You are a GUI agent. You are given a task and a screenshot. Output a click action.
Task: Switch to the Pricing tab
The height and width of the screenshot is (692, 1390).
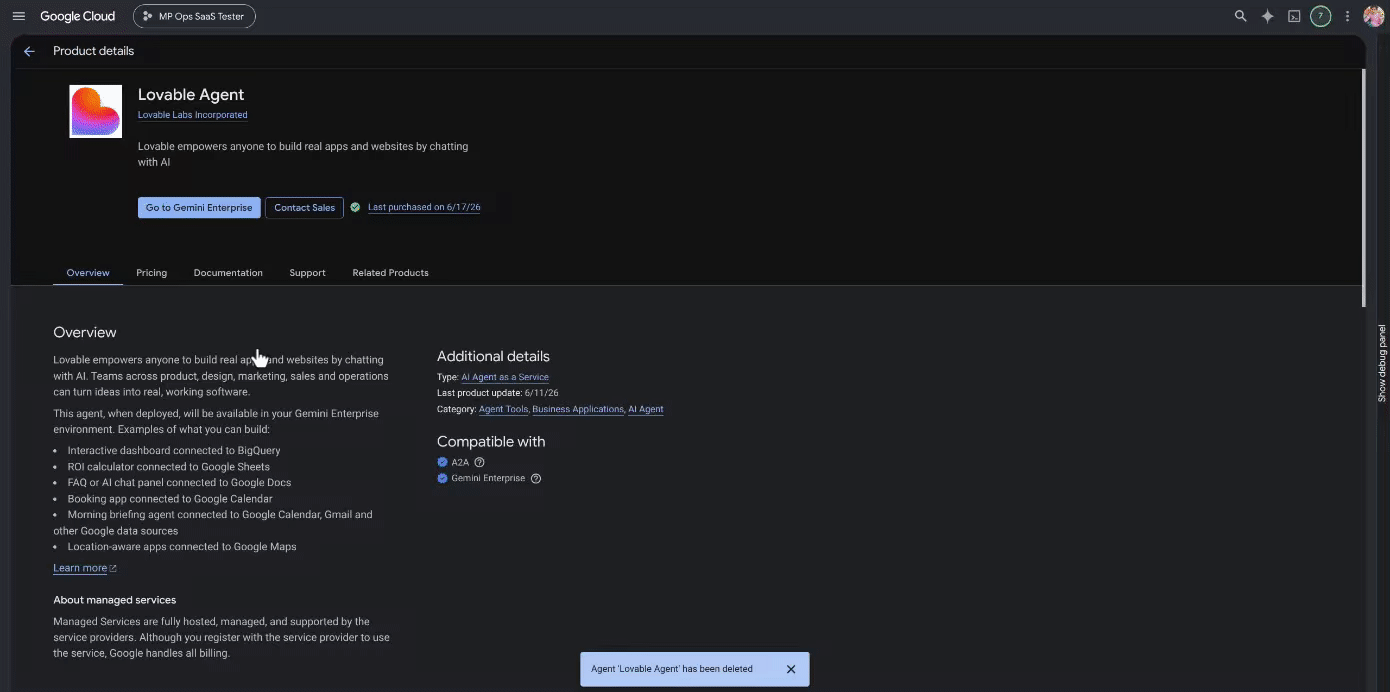[151, 273]
